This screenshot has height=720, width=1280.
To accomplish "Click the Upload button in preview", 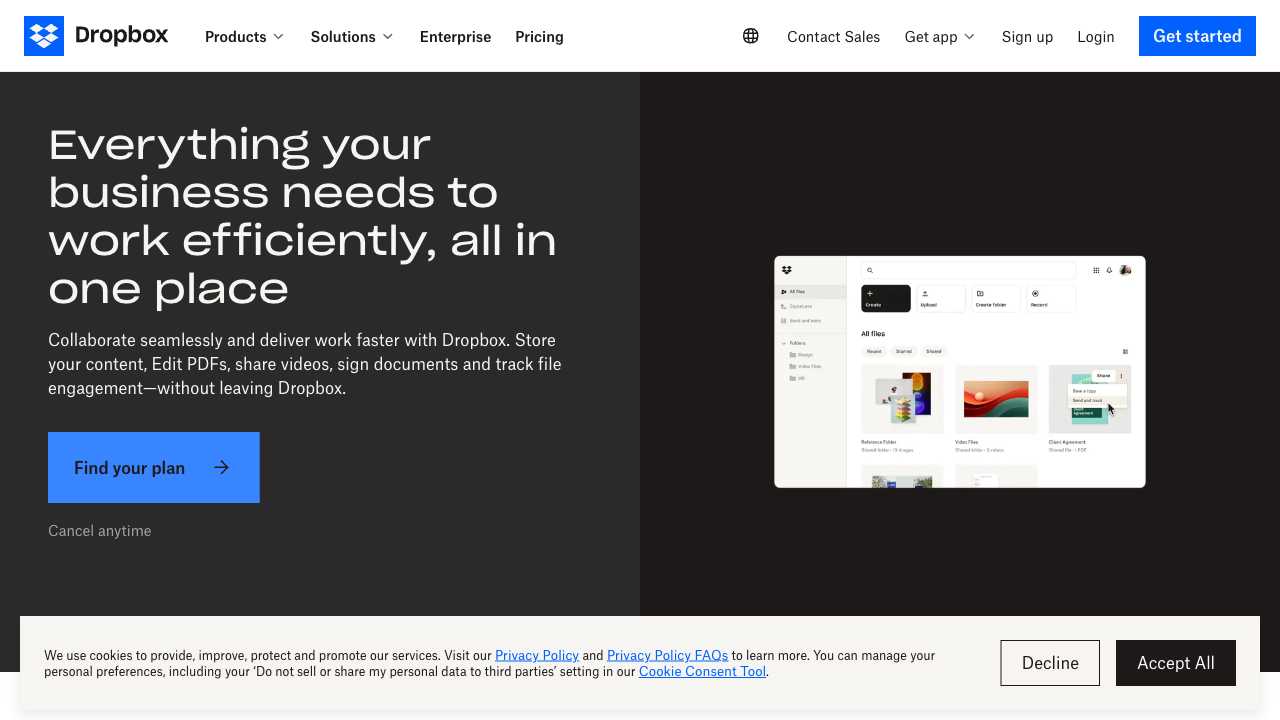I will pyautogui.click(x=941, y=298).
